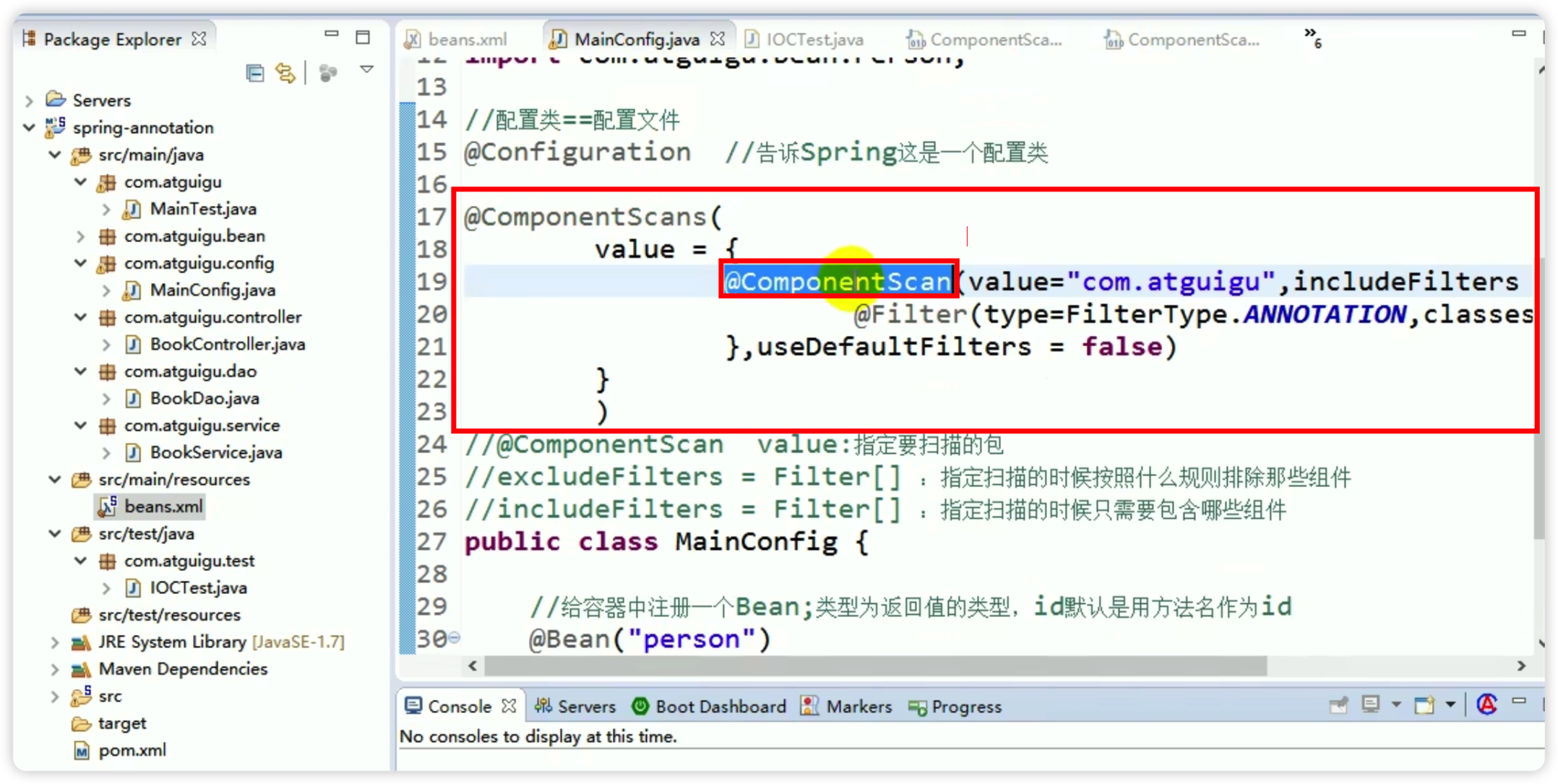Image resolution: width=1558 pixels, height=784 pixels.
Task: Select MainTest.java file icon
Action: [x=132, y=209]
